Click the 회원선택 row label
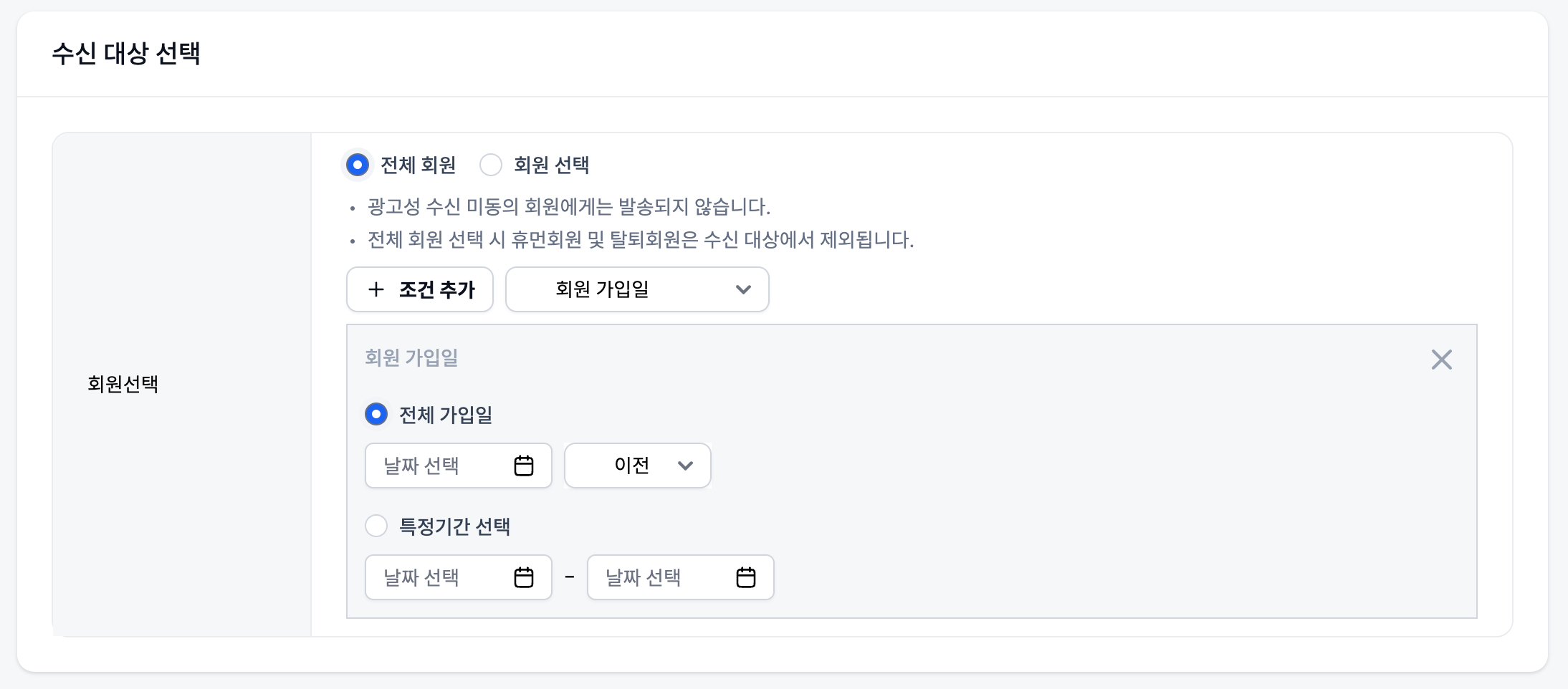 [123, 384]
